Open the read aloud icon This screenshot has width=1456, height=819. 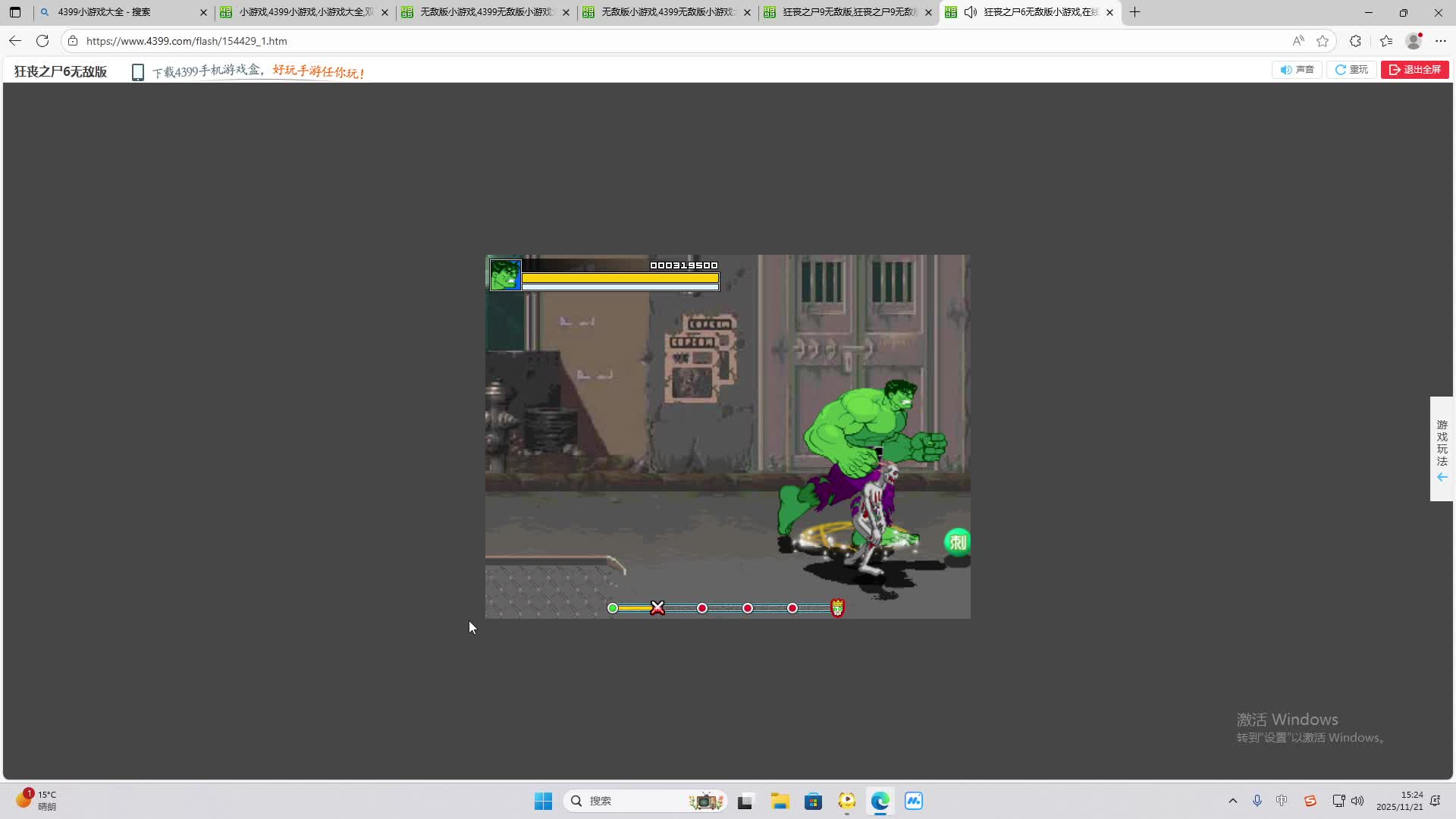(1298, 41)
